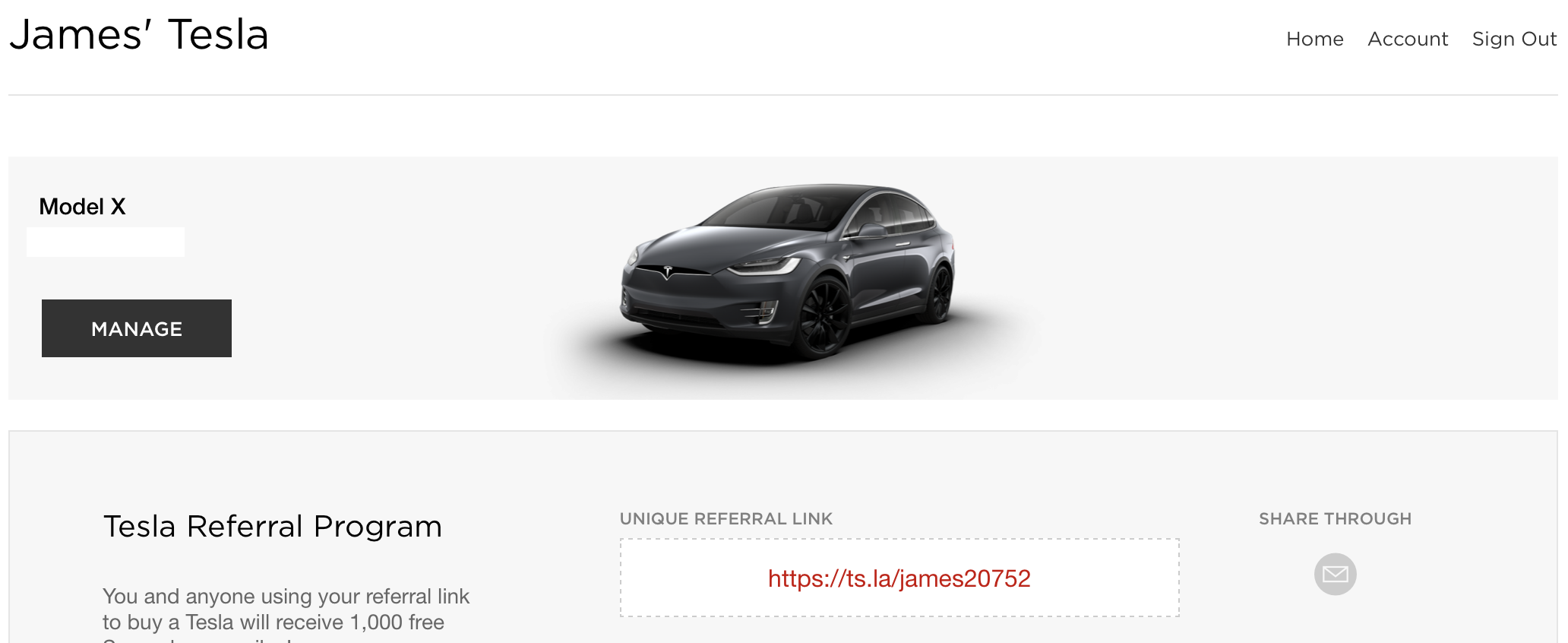Click the MANAGE button for Model X
This screenshot has width=1568, height=643.
(x=137, y=328)
